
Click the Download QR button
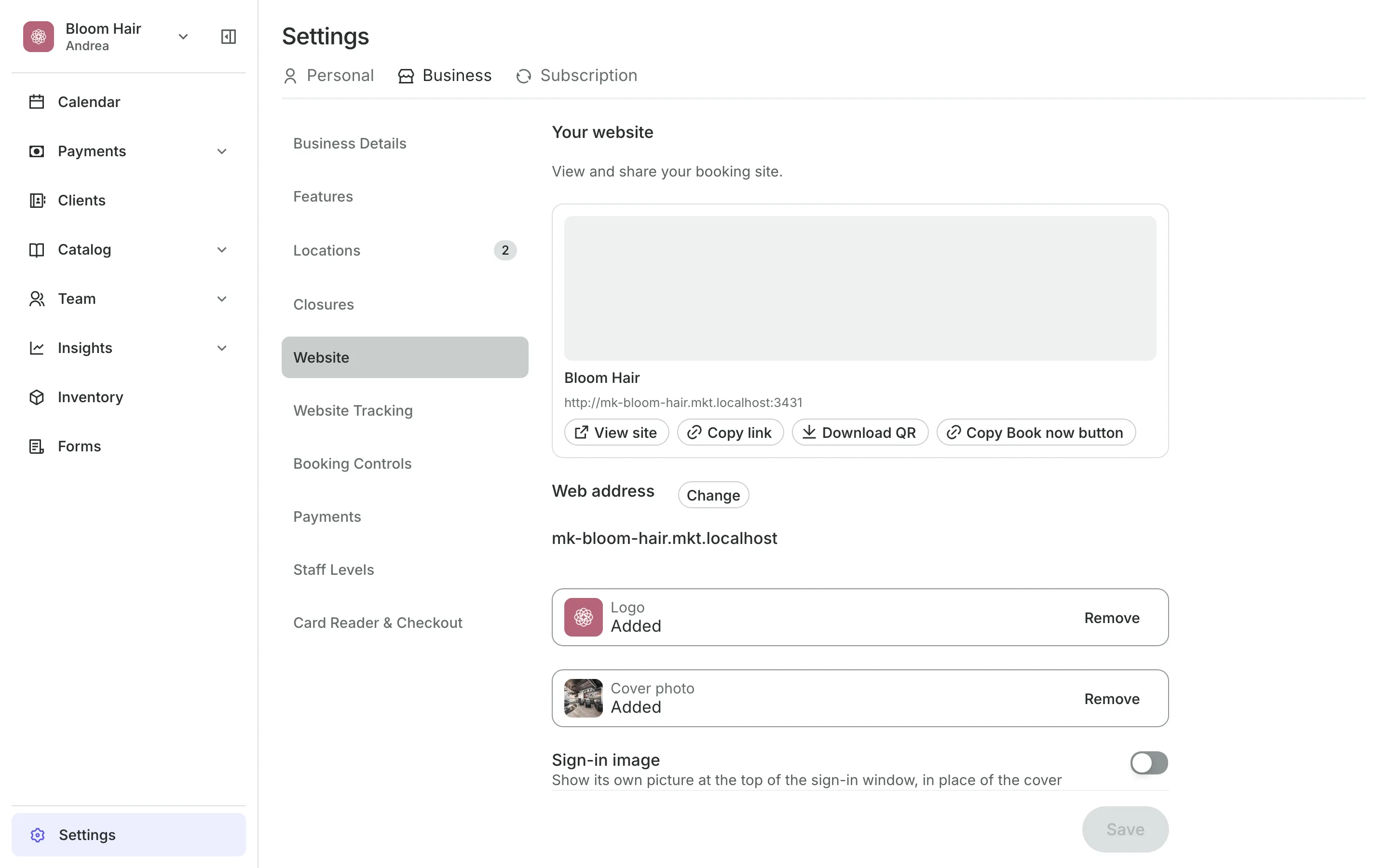pyautogui.click(x=860, y=432)
